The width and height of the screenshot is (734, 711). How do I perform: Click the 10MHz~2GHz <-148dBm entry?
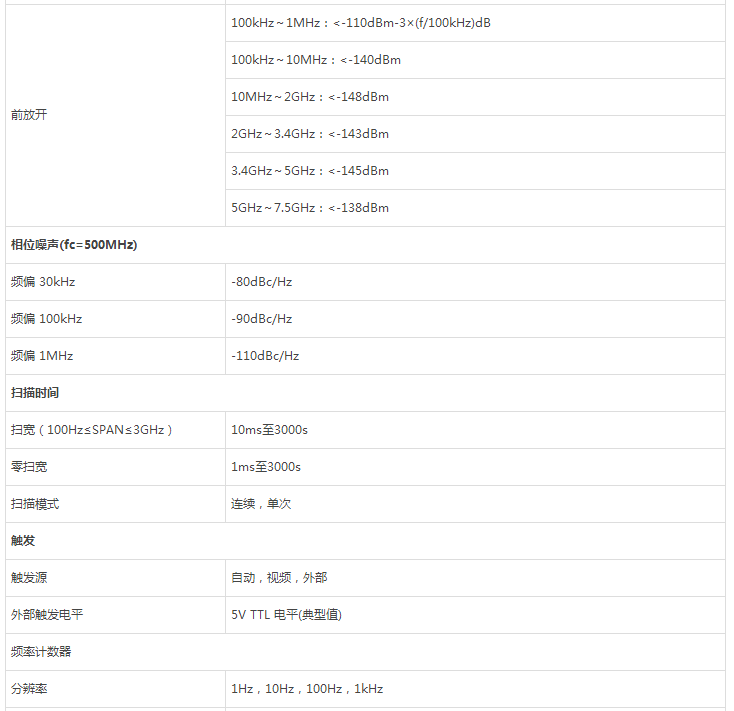point(310,97)
